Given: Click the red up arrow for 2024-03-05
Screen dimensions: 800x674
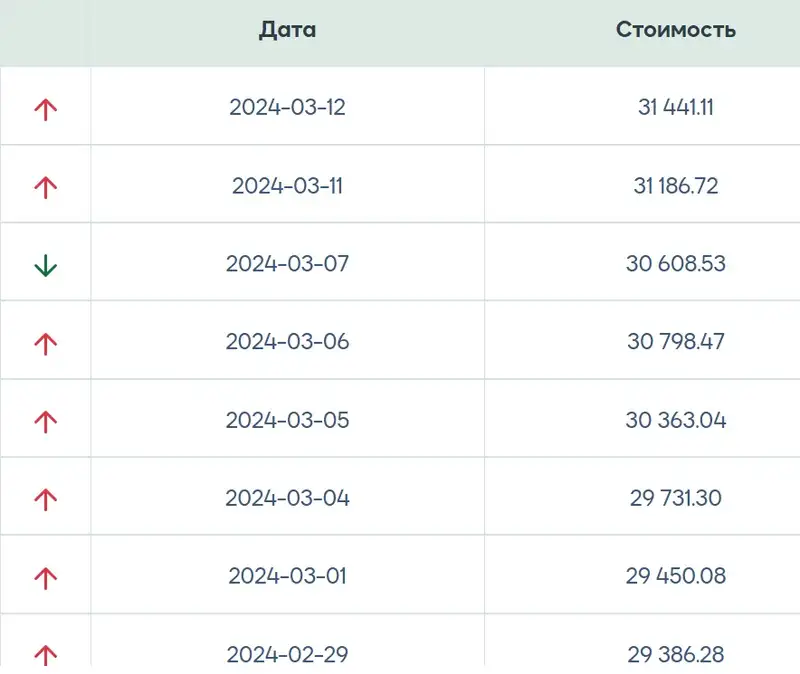Looking at the screenshot, I should 46,421.
